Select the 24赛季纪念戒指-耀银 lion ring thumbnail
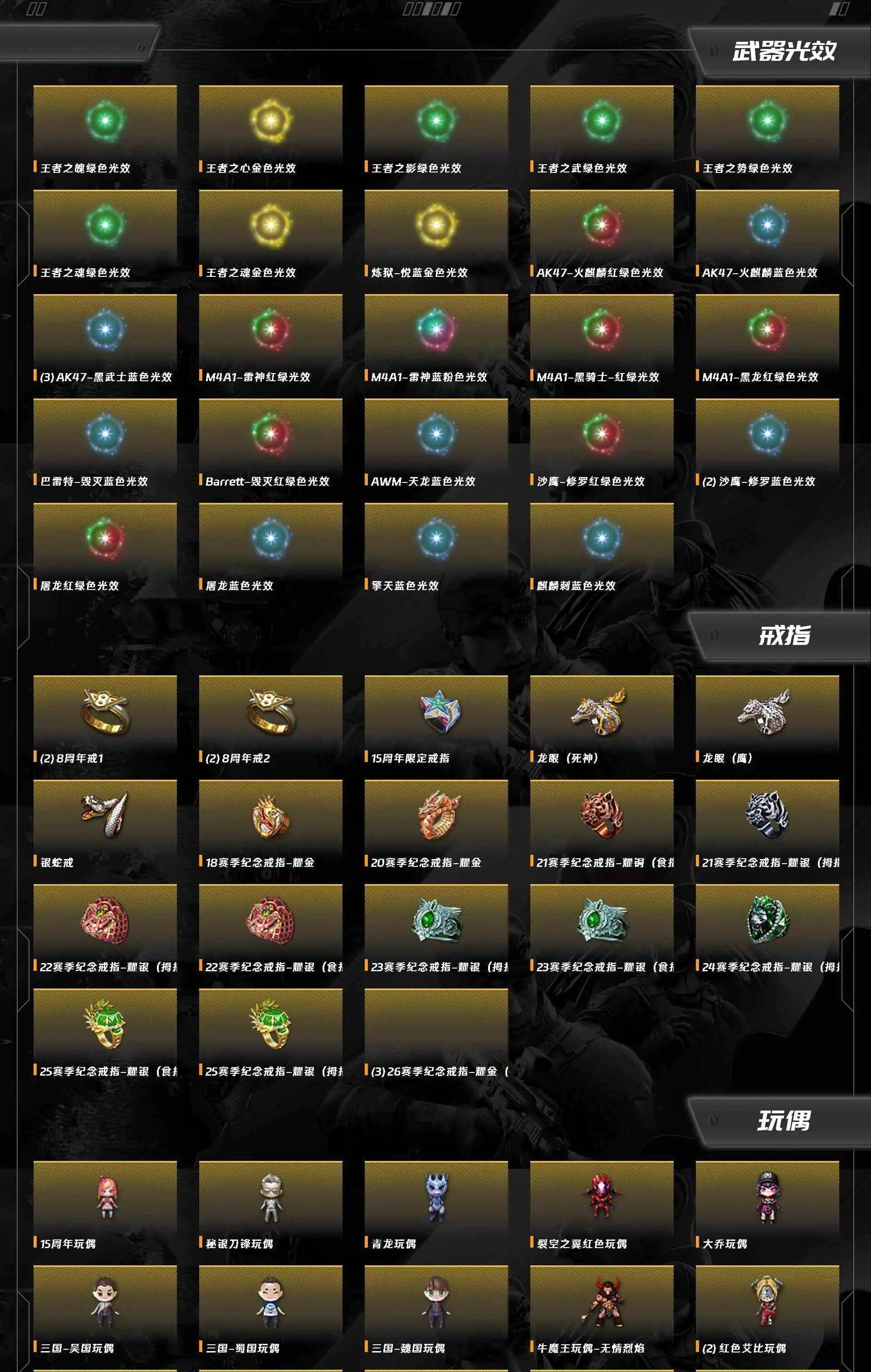Viewport: 871px width, 1372px height. click(x=767, y=921)
